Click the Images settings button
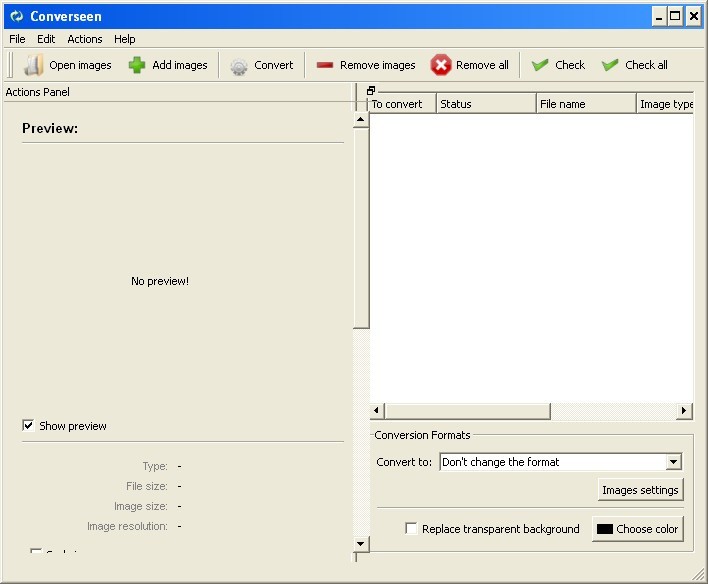The height and width of the screenshot is (584, 708). point(640,490)
